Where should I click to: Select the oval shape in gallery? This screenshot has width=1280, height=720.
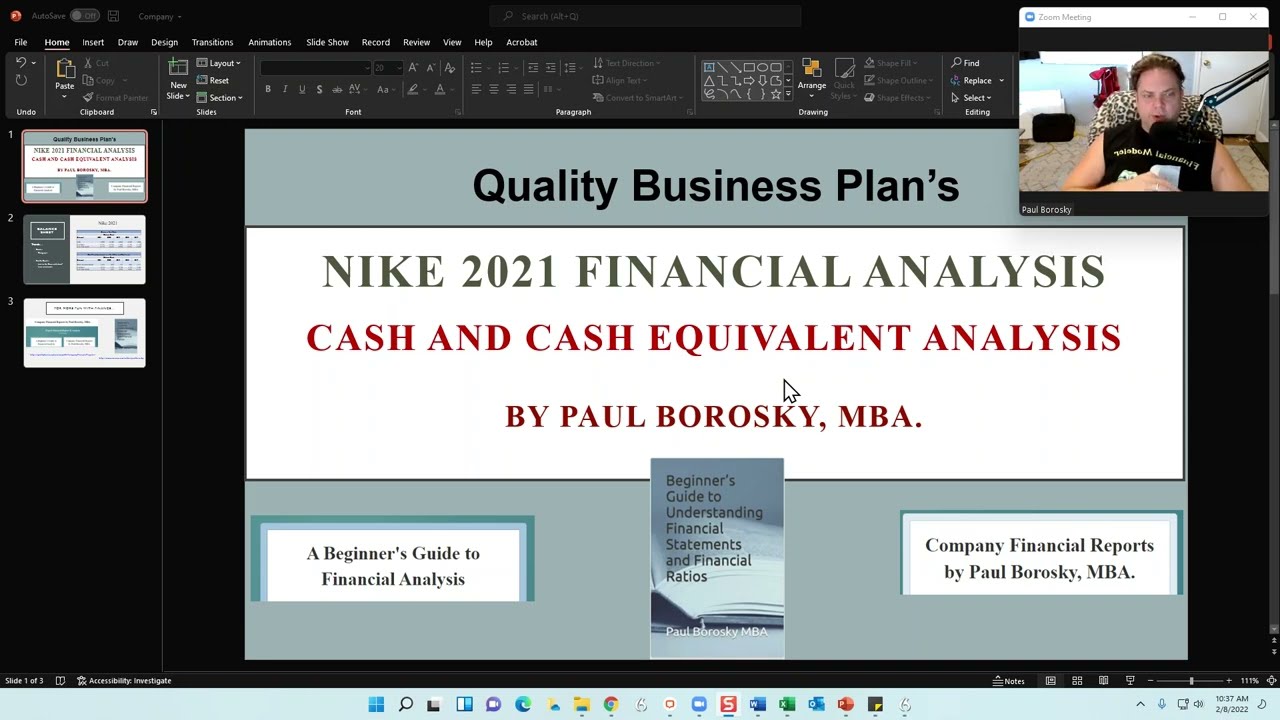(763, 67)
